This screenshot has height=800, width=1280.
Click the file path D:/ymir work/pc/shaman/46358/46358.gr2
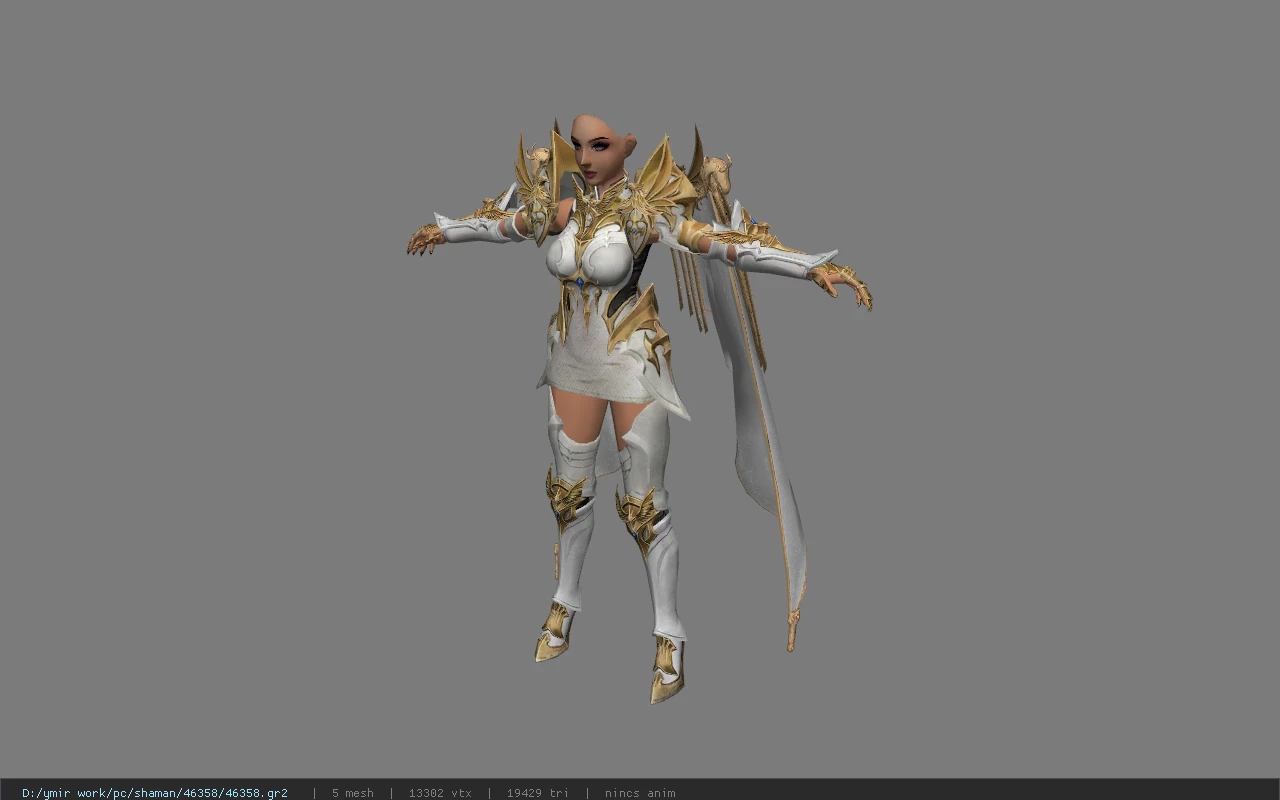coord(155,793)
